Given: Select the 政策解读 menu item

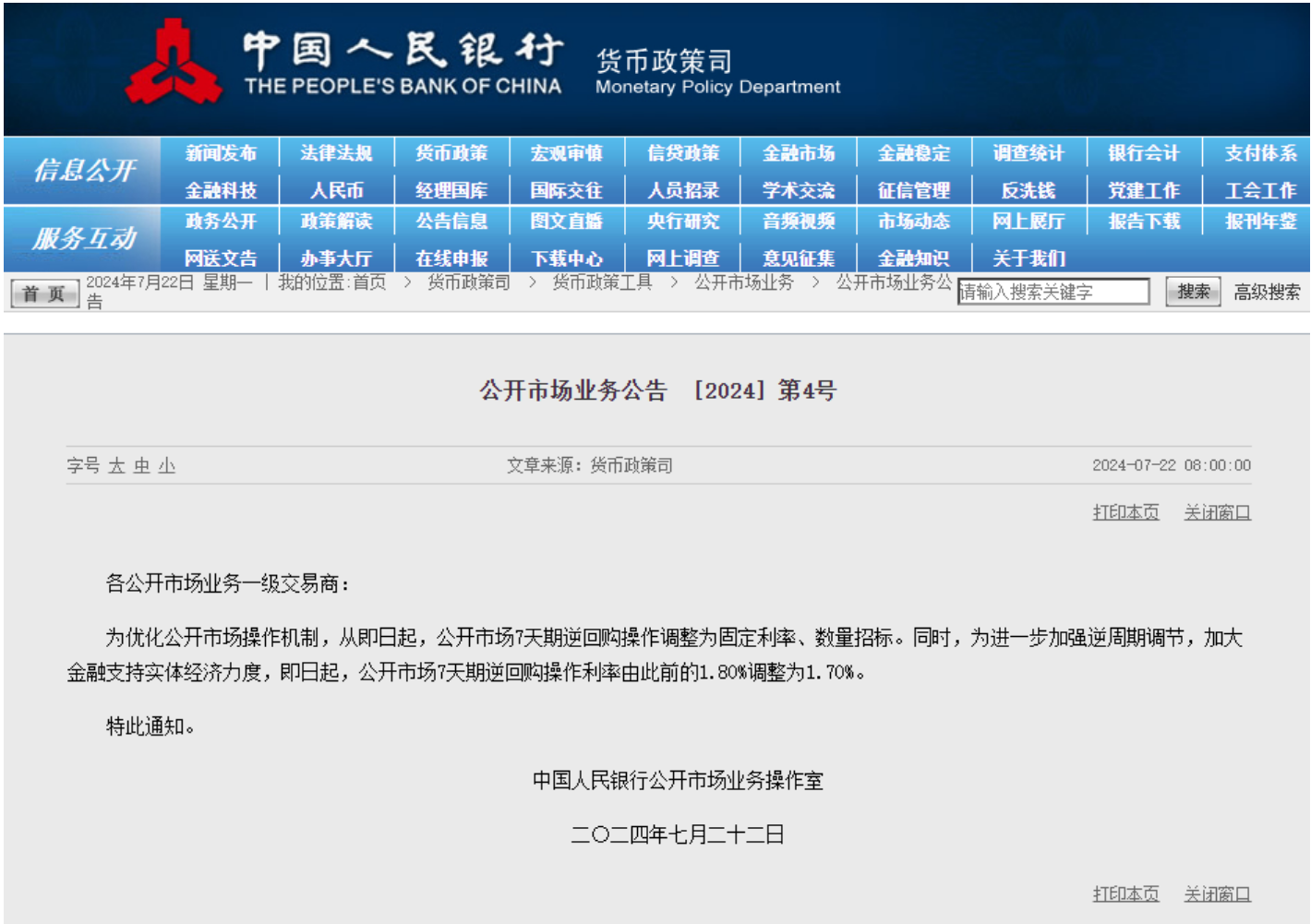Looking at the screenshot, I should click(336, 222).
